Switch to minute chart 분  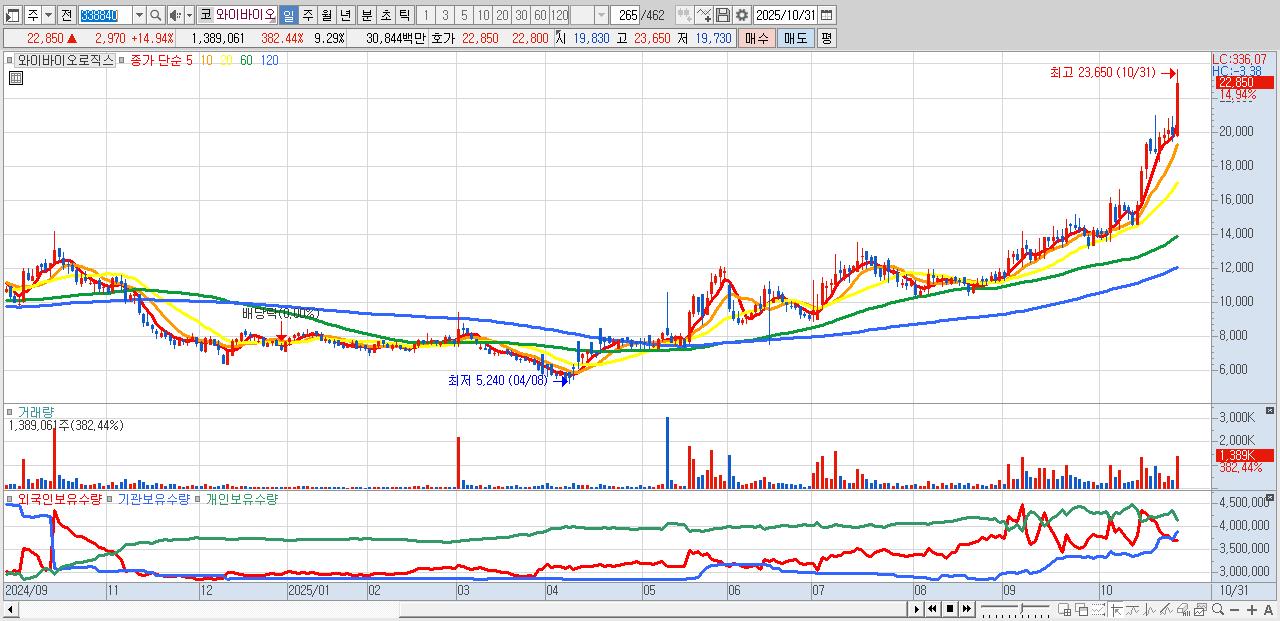(366, 15)
